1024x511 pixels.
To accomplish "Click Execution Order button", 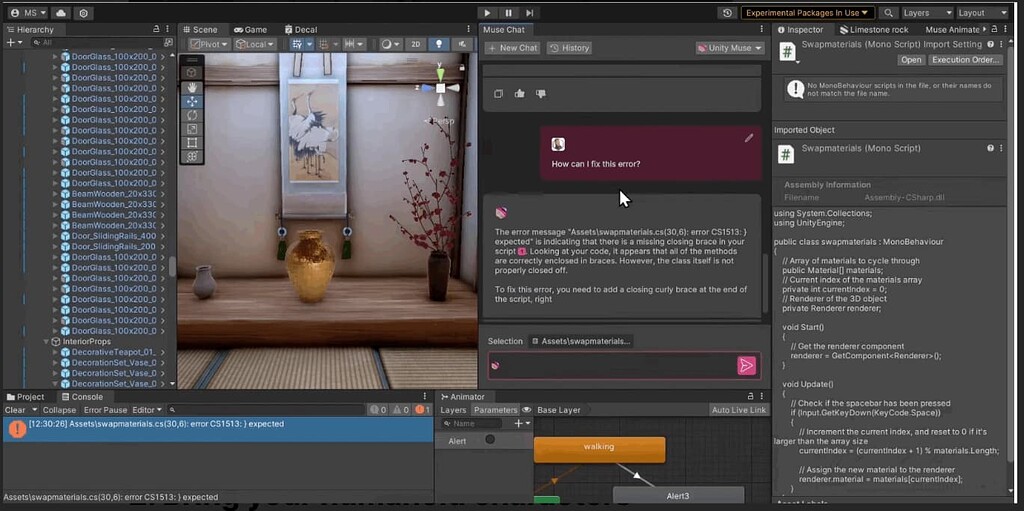I will click(x=965, y=59).
